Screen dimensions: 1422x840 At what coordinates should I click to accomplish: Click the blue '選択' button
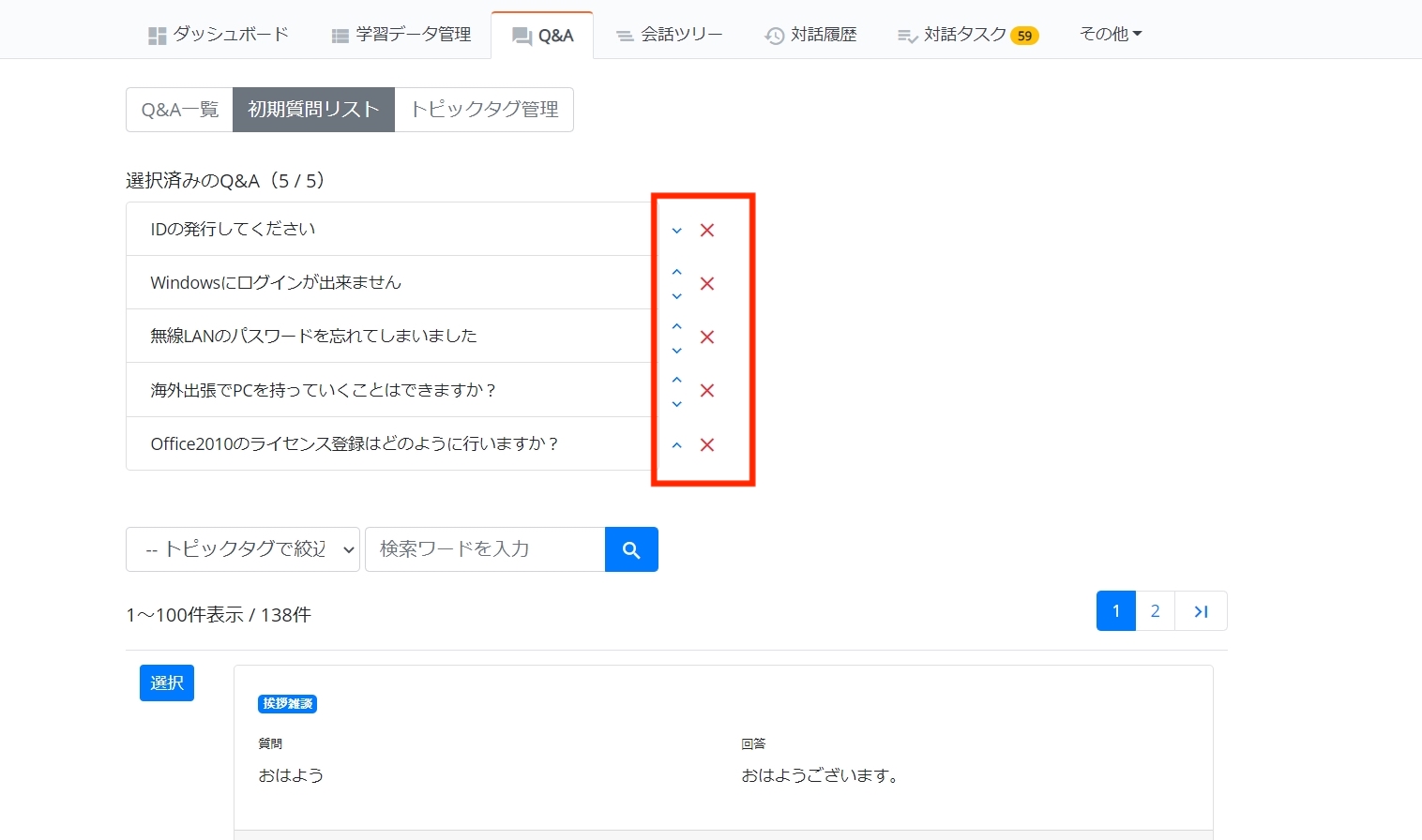(167, 682)
